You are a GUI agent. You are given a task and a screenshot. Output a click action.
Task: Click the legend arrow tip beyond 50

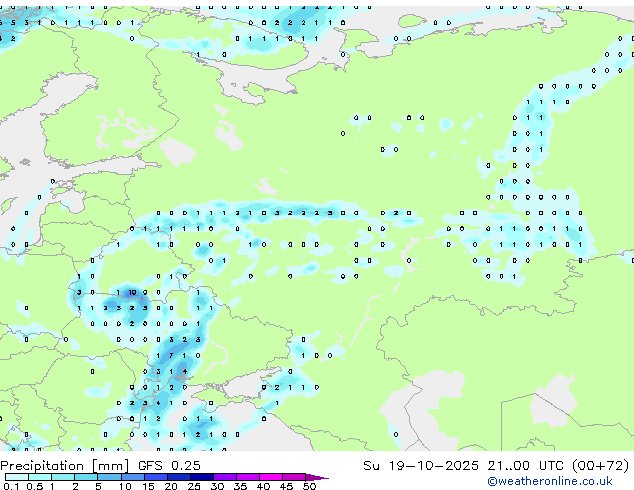[317, 477]
